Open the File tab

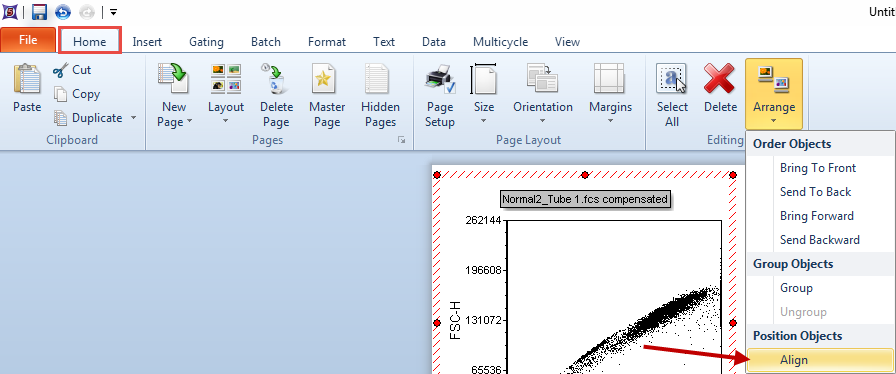[28, 40]
